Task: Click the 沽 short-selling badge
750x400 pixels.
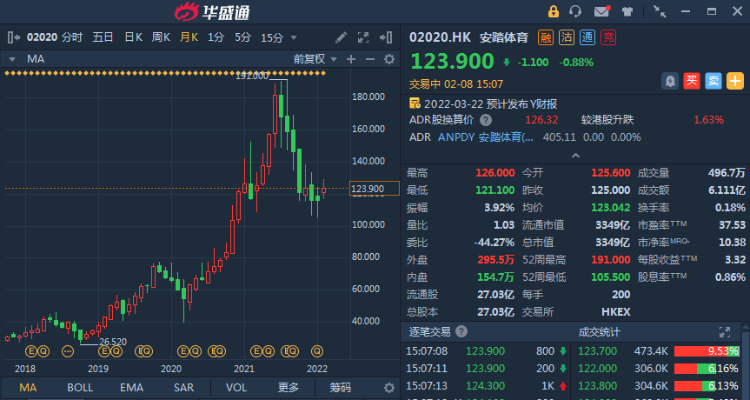Action: pos(567,37)
